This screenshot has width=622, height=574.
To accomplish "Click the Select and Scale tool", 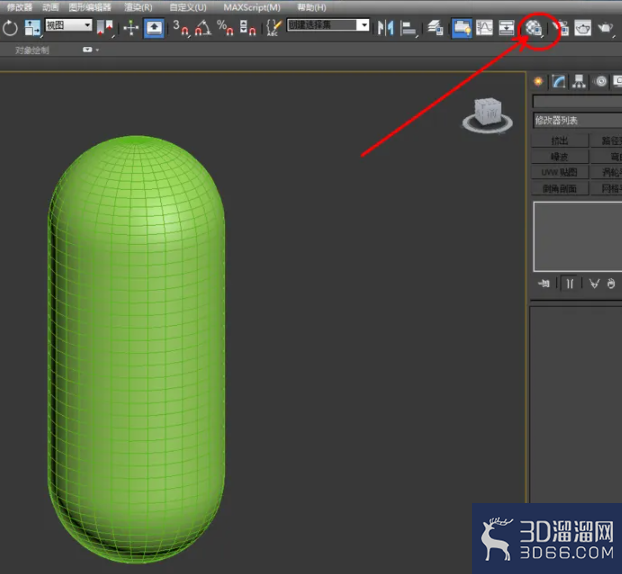I will [33, 28].
